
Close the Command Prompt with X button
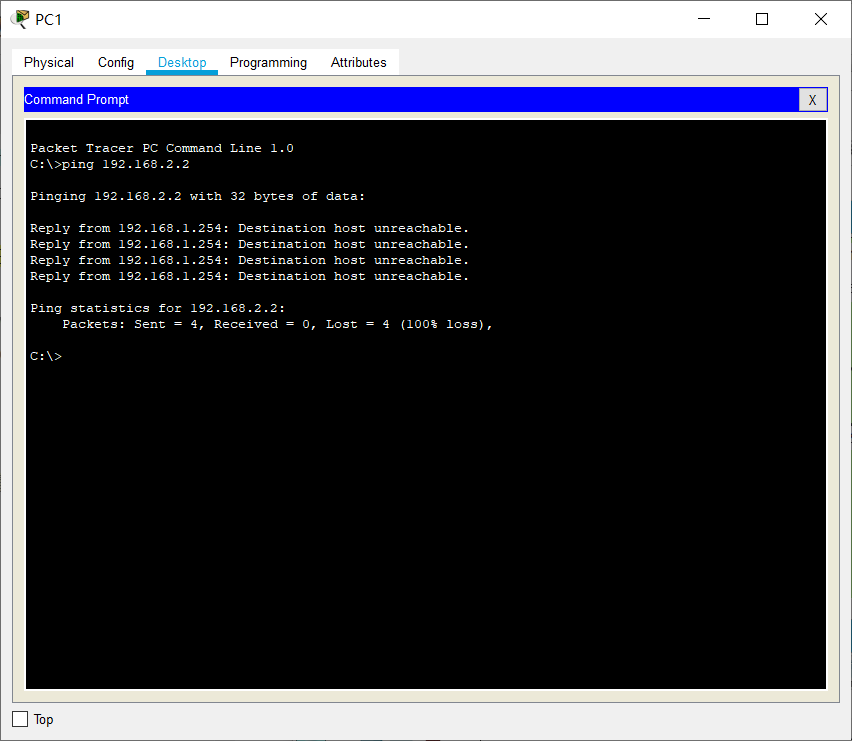[812, 100]
